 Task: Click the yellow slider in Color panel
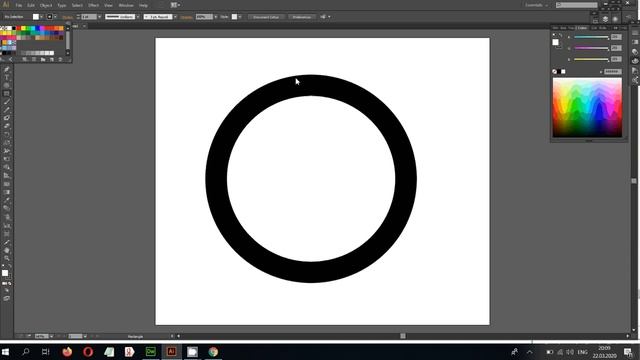coord(591,60)
